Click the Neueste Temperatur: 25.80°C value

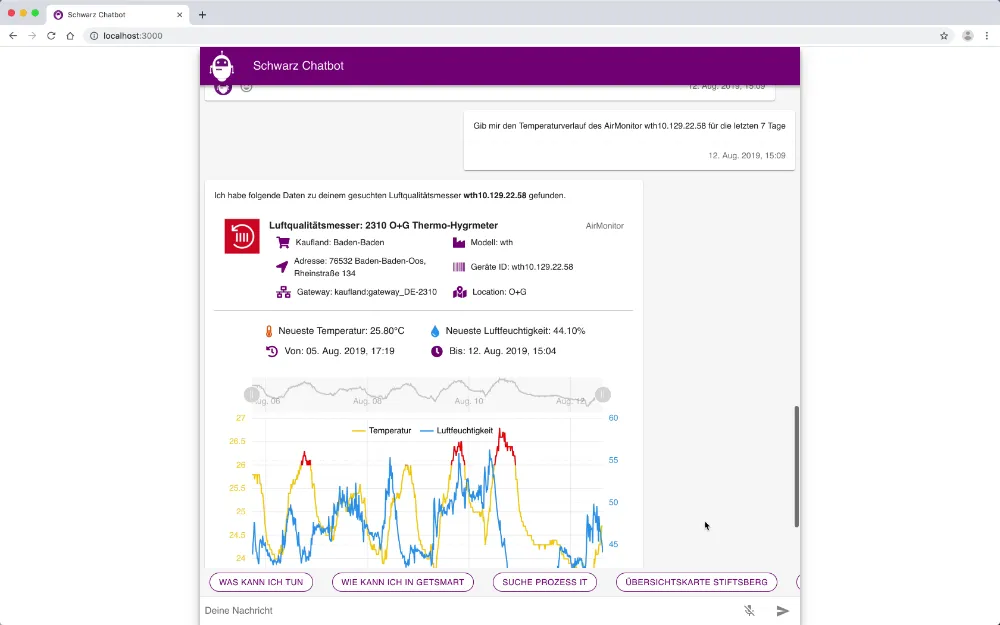click(341, 331)
